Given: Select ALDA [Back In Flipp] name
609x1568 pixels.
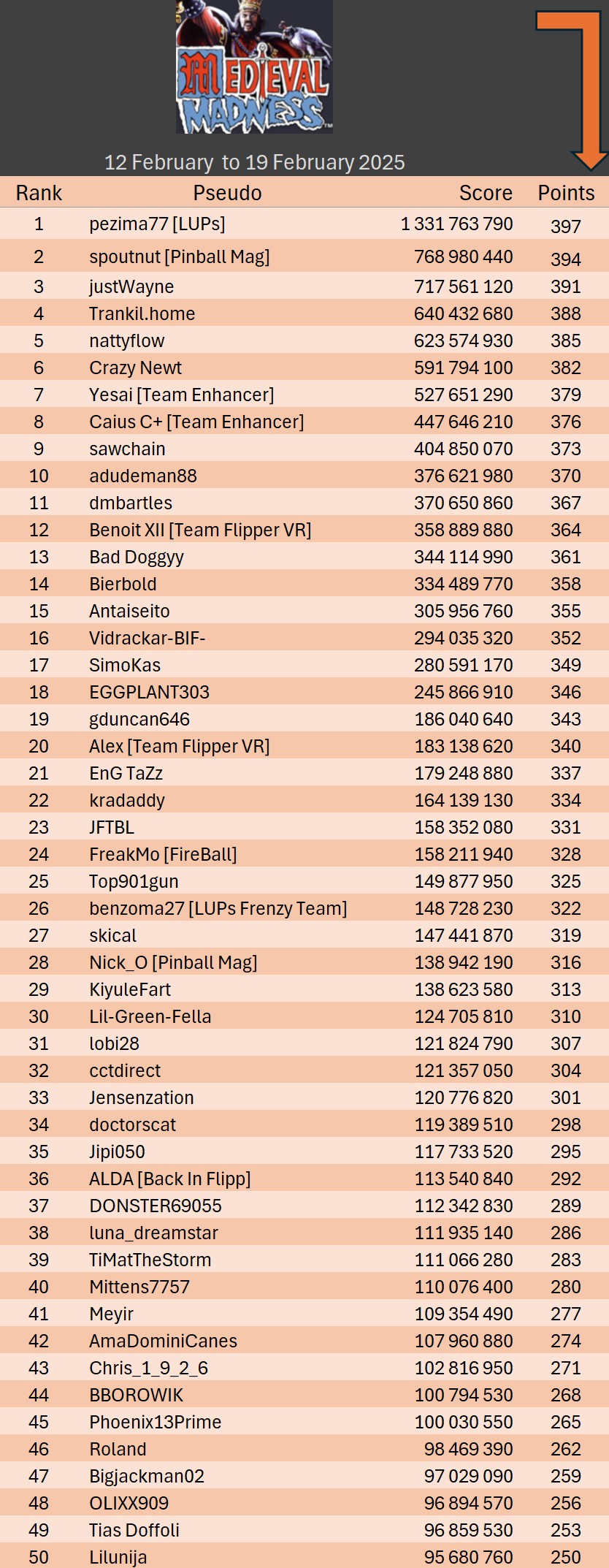Looking at the screenshot, I should (169, 1179).
